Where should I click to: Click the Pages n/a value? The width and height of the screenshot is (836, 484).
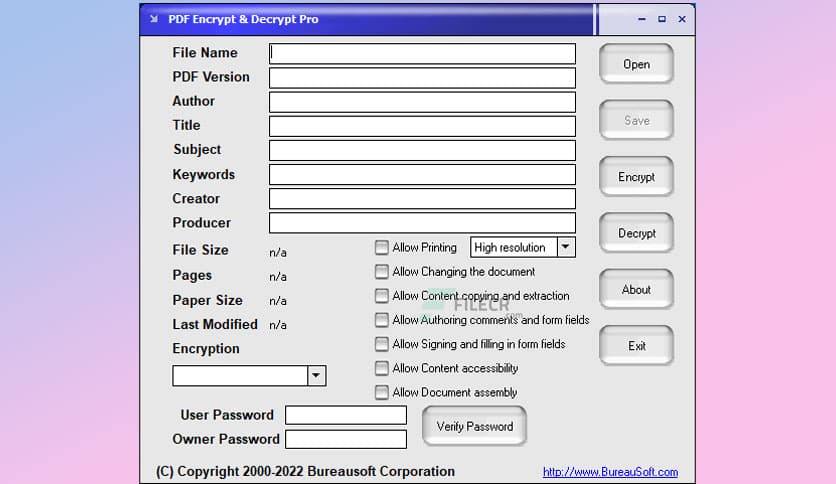coord(278,277)
